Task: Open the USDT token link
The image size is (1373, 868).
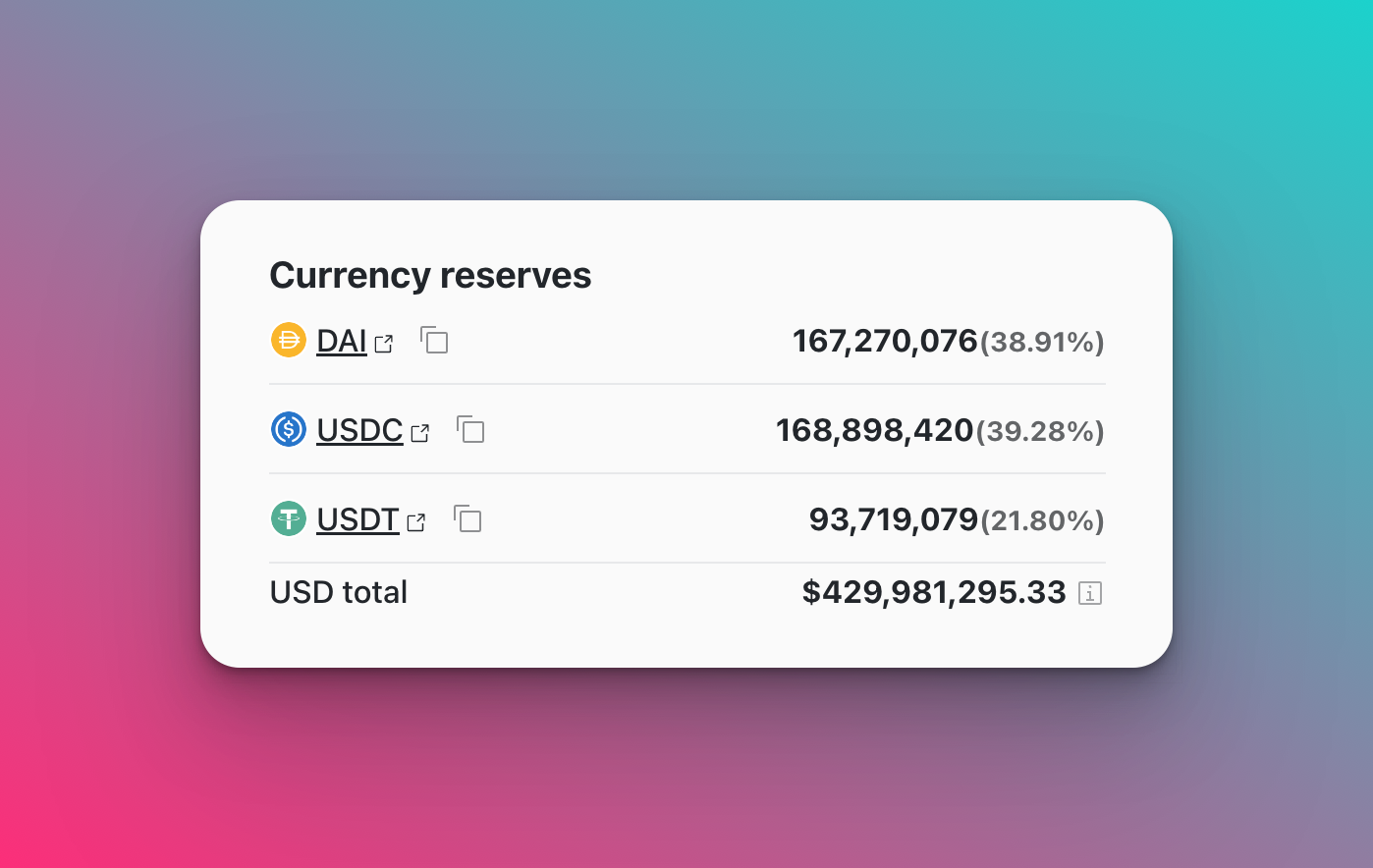Action: [357, 519]
